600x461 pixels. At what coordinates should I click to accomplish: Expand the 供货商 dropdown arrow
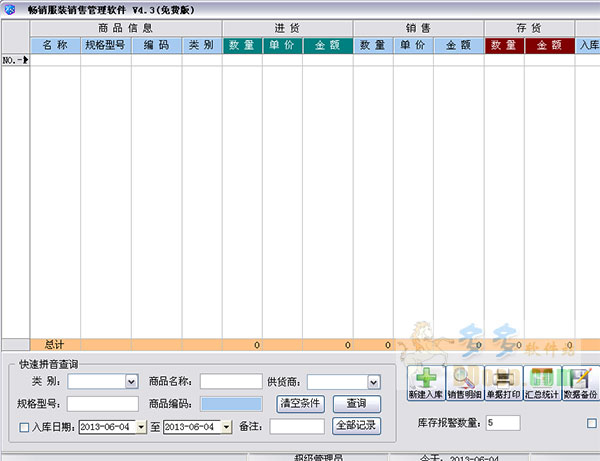373,382
